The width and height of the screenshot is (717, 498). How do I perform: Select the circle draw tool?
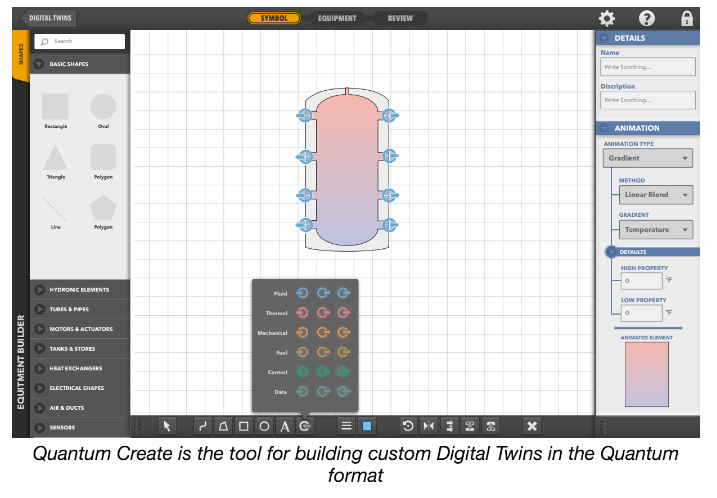pyautogui.click(x=264, y=426)
